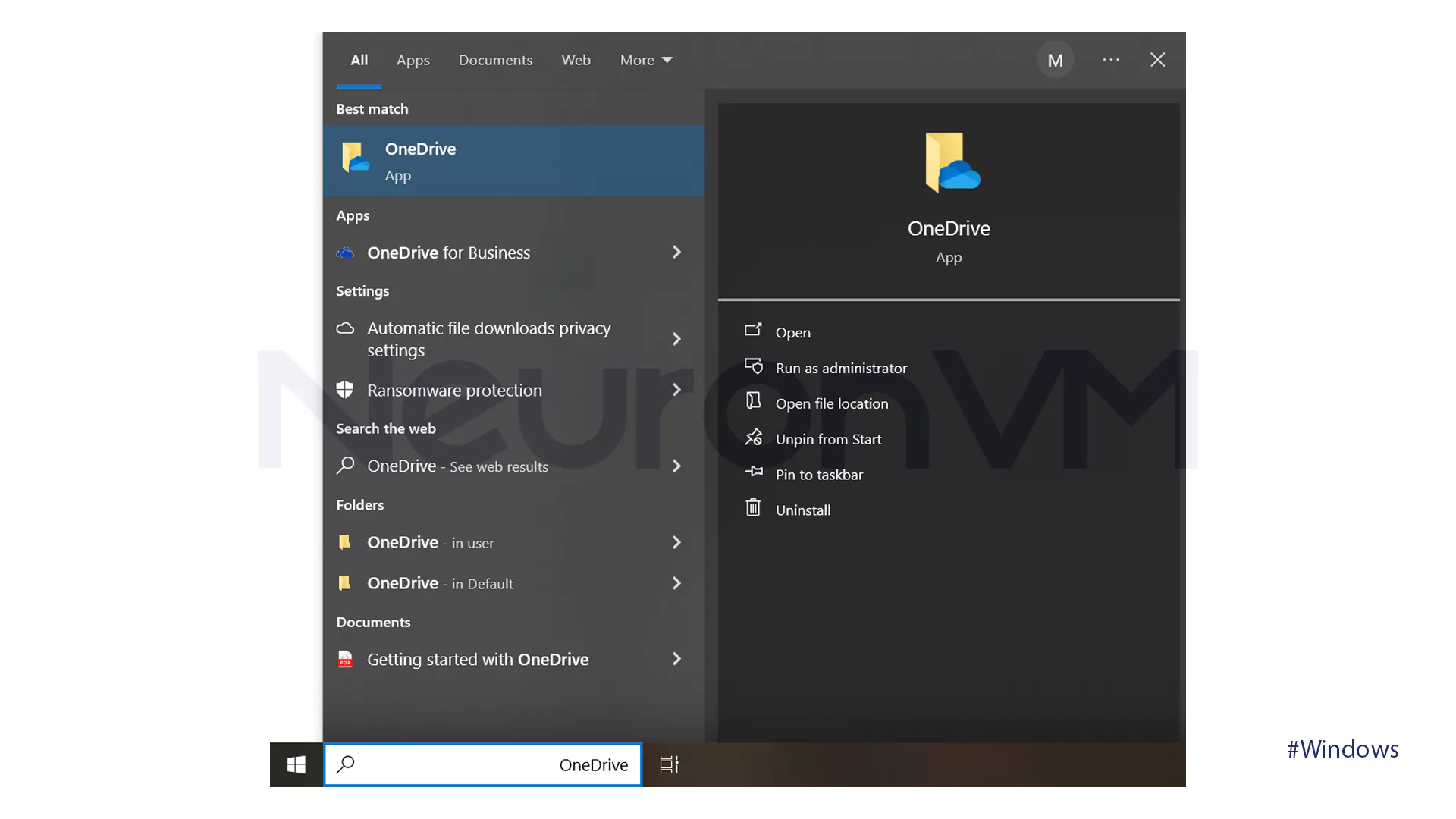The height and width of the screenshot is (819, 1456).
Task: Click the OneDrive for Business icon
Action: tap(346, 252)
